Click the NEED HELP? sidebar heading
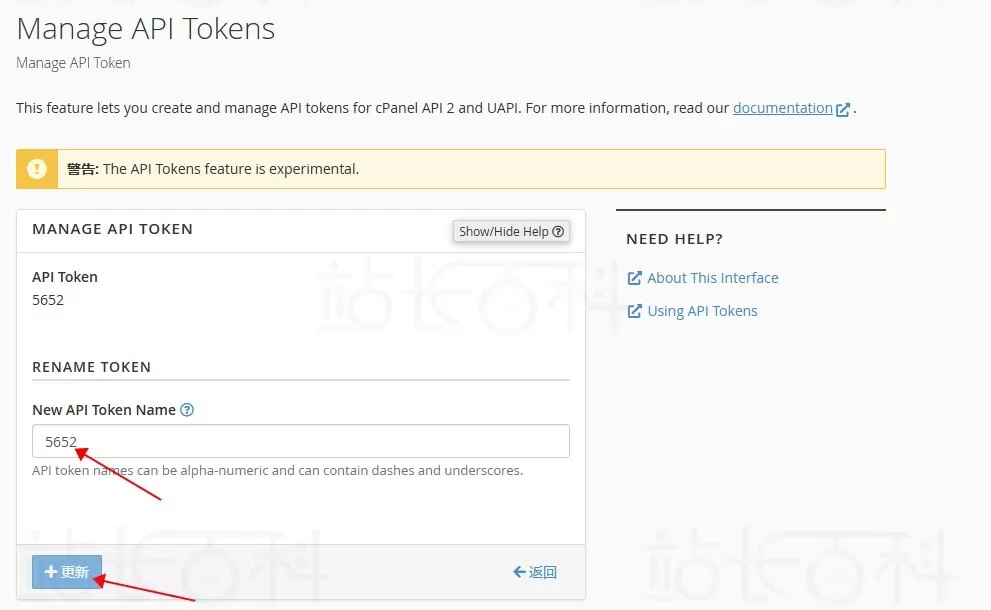 coord(674,239)
